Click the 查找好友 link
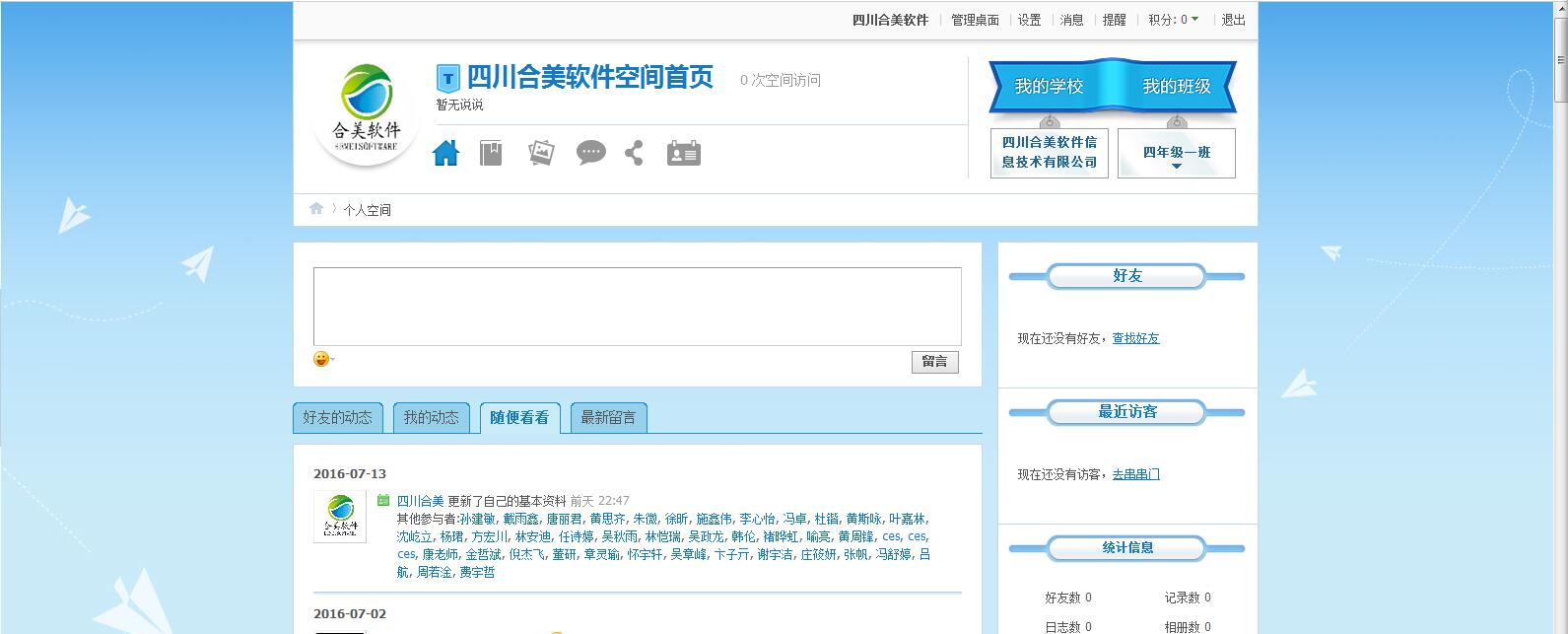Screen dimensions: 1568x634 [1135, 338]
